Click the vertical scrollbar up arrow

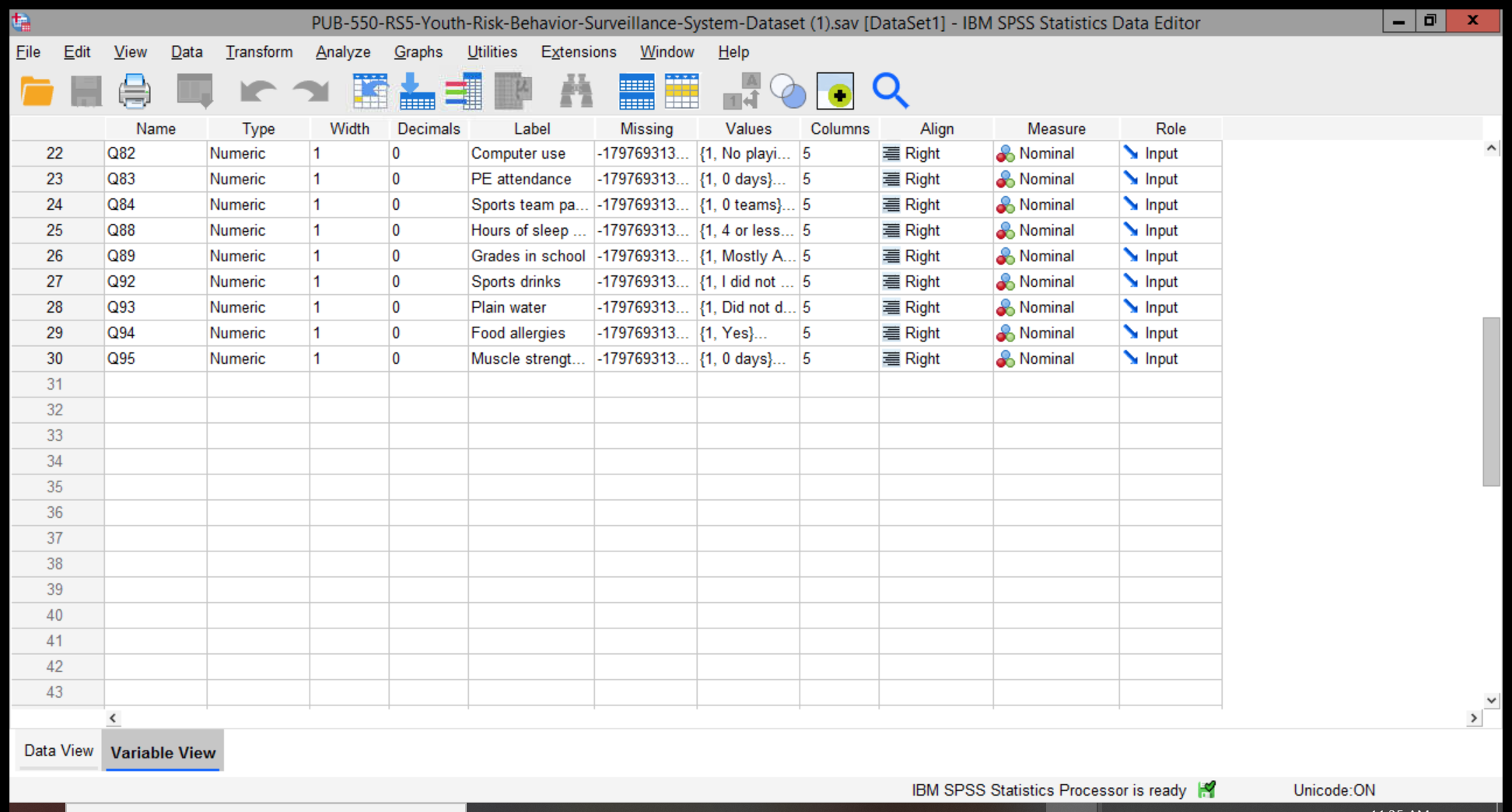point(1490,148)
